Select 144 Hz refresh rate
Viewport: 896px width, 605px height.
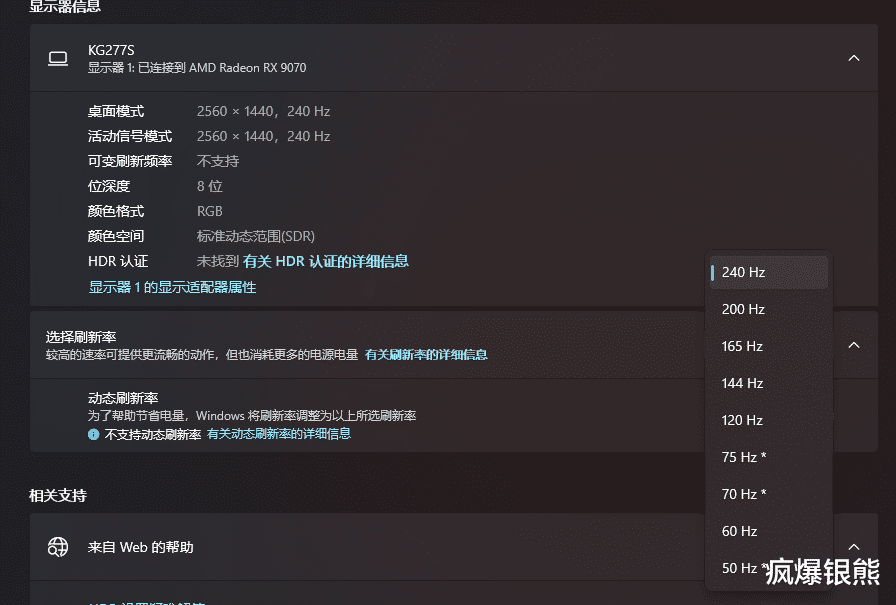[769, 383]
